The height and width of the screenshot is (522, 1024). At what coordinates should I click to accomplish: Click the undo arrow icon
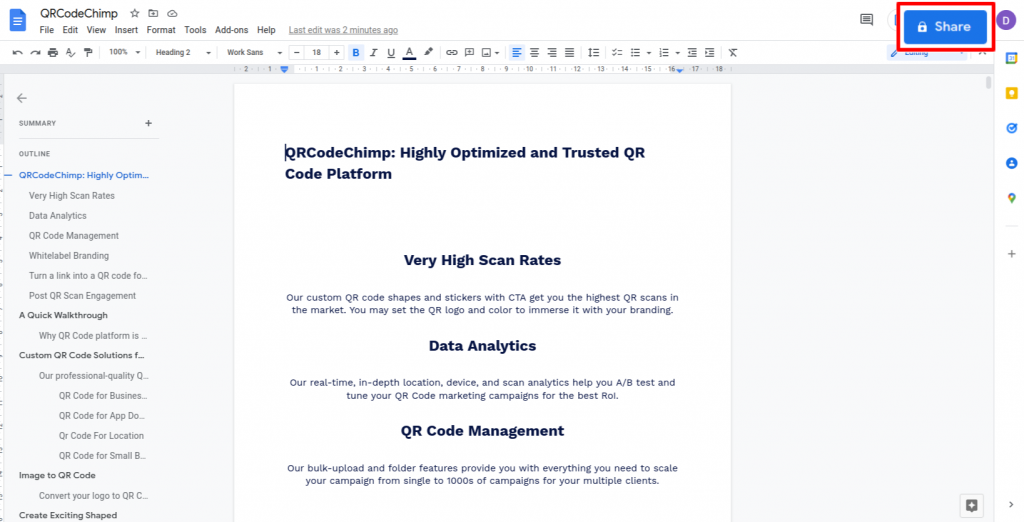(x=17, y=52)
